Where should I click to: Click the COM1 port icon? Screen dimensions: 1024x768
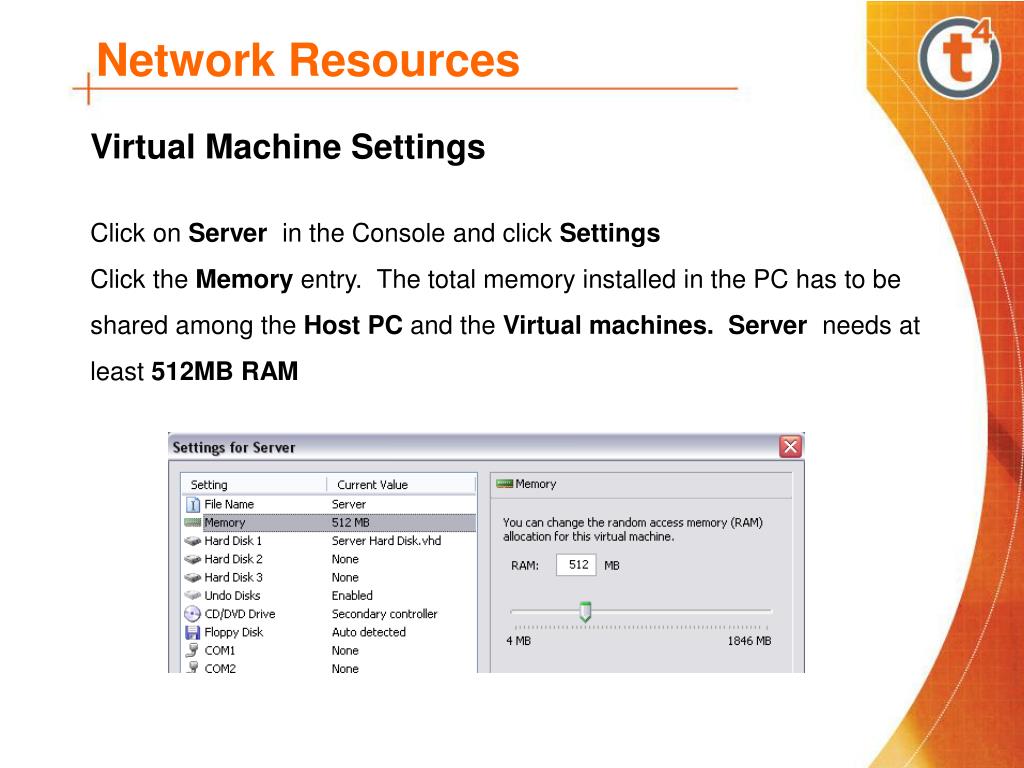tap(192, 650)
